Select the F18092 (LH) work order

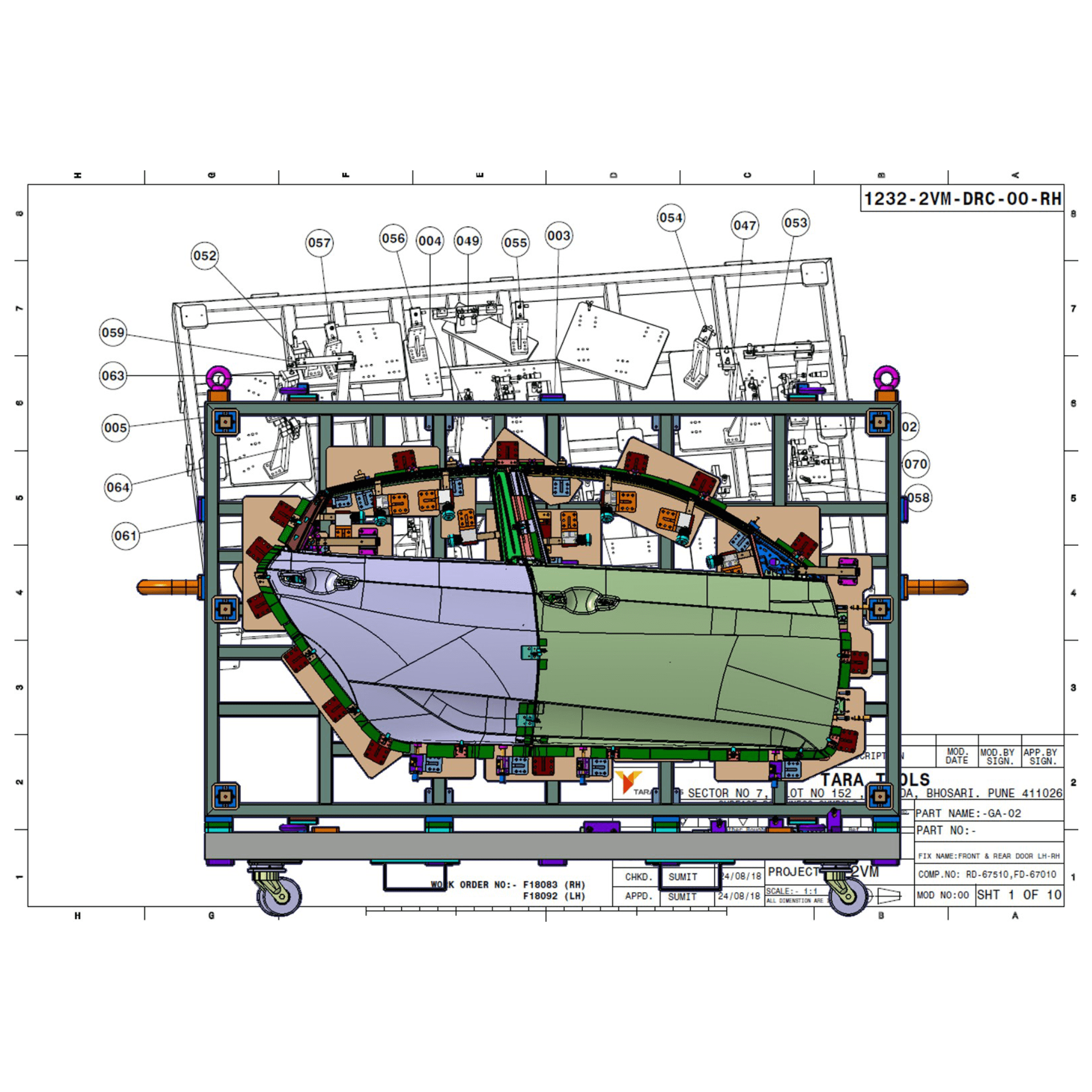pyautogui.click(x=554, y=896)
